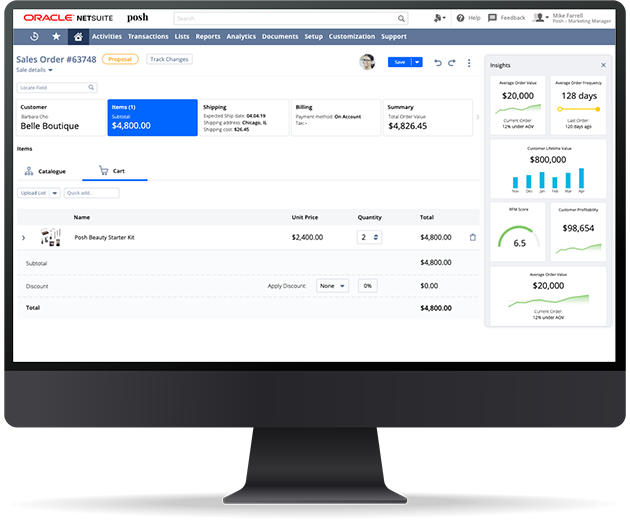The image size is (630, 520).
Task: Click the Sales Order #63748 title
Action: pyautogui.click(x=56, y=59)
